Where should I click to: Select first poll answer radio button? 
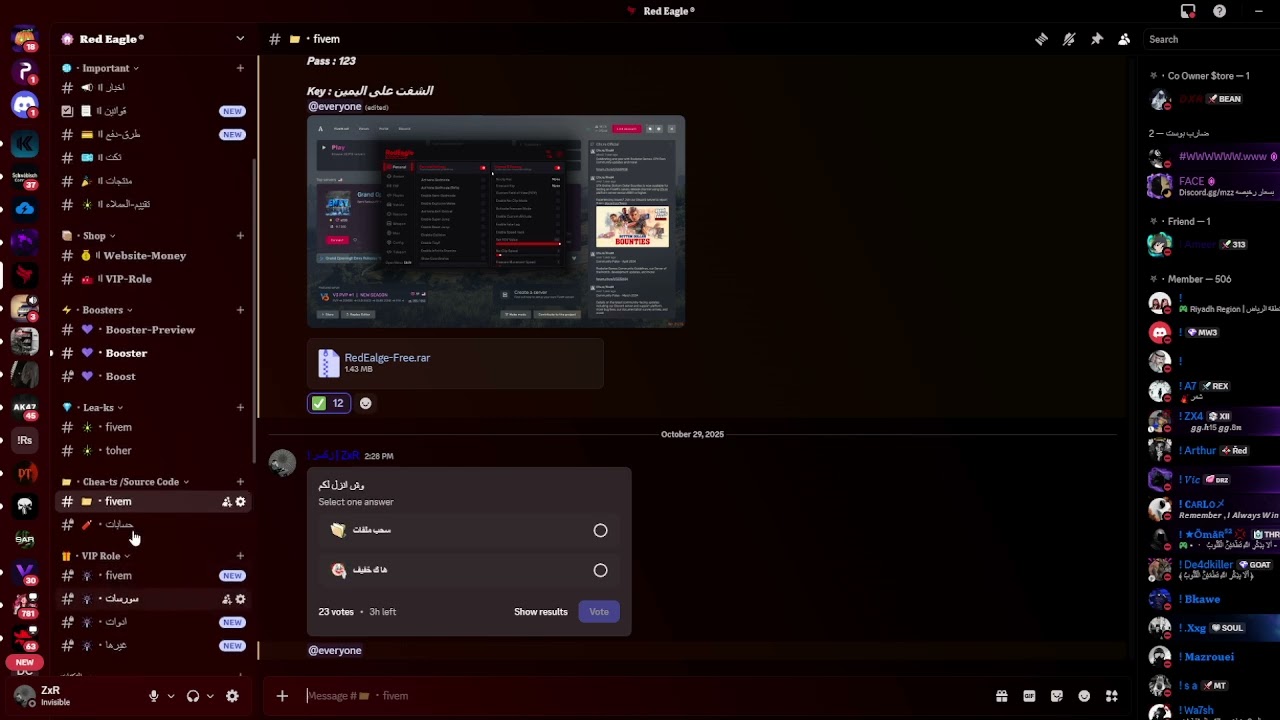600,531
